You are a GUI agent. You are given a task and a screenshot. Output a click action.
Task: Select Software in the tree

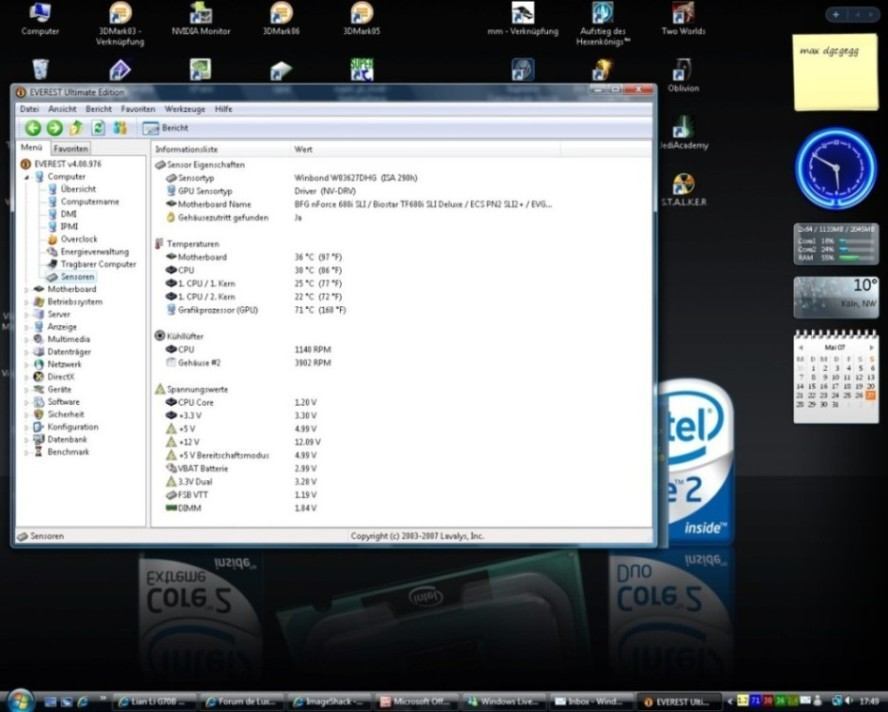coord(63,402)
